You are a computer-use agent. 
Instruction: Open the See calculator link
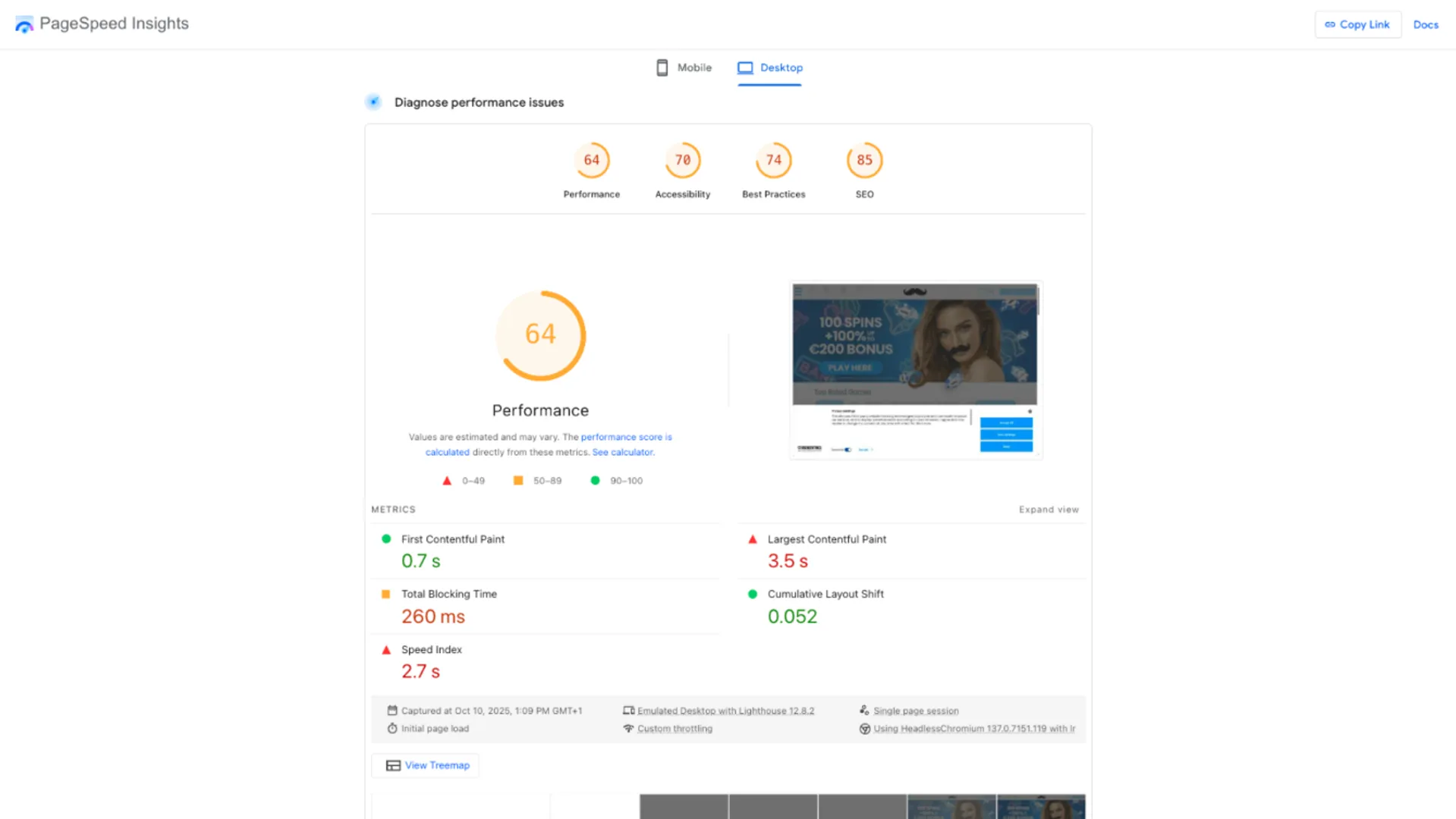click(x=622, y=452)
